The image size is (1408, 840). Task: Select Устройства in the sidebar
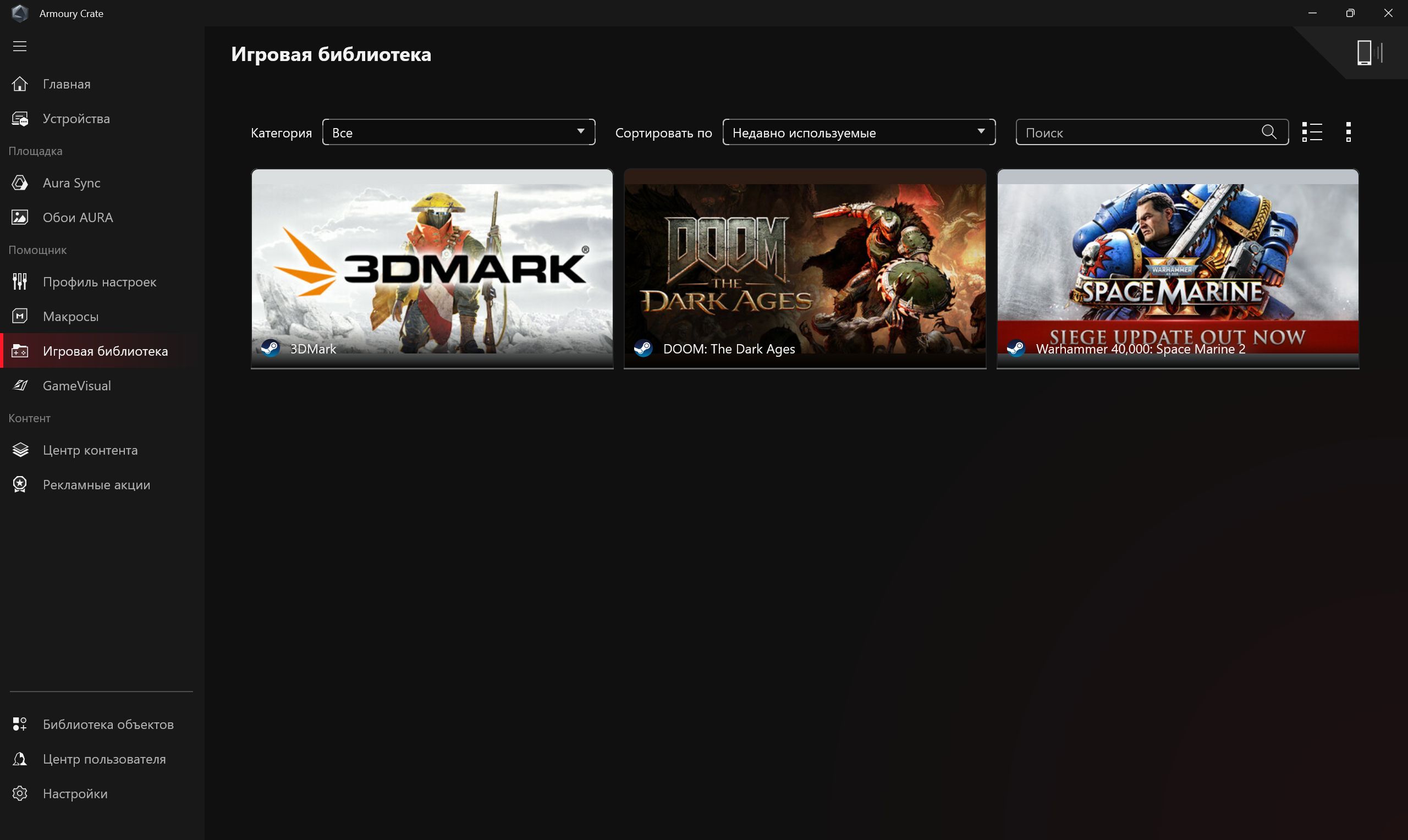coord(76,119)
